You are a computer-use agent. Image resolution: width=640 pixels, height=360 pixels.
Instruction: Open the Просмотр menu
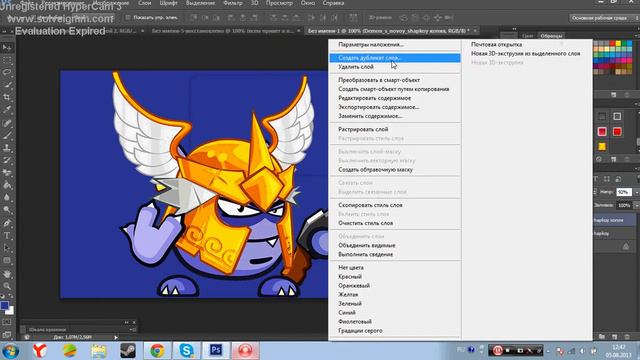tap(279, 3)
